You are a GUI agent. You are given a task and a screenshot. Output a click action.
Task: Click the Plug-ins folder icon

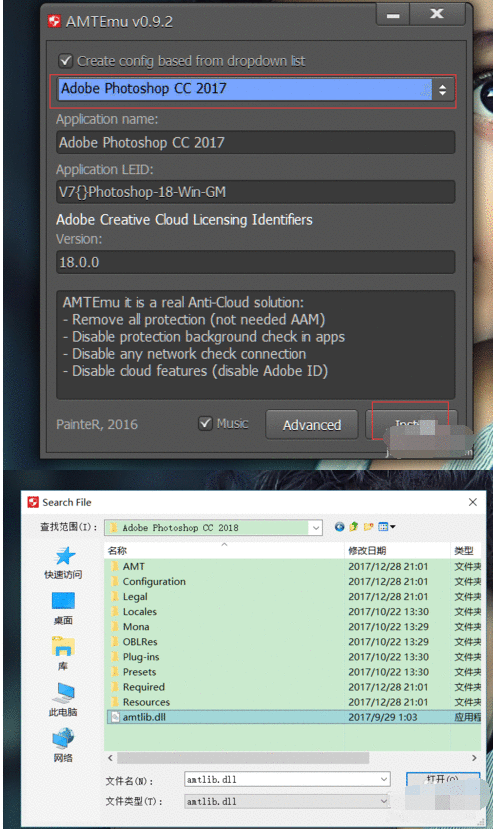tap(115, 657)
